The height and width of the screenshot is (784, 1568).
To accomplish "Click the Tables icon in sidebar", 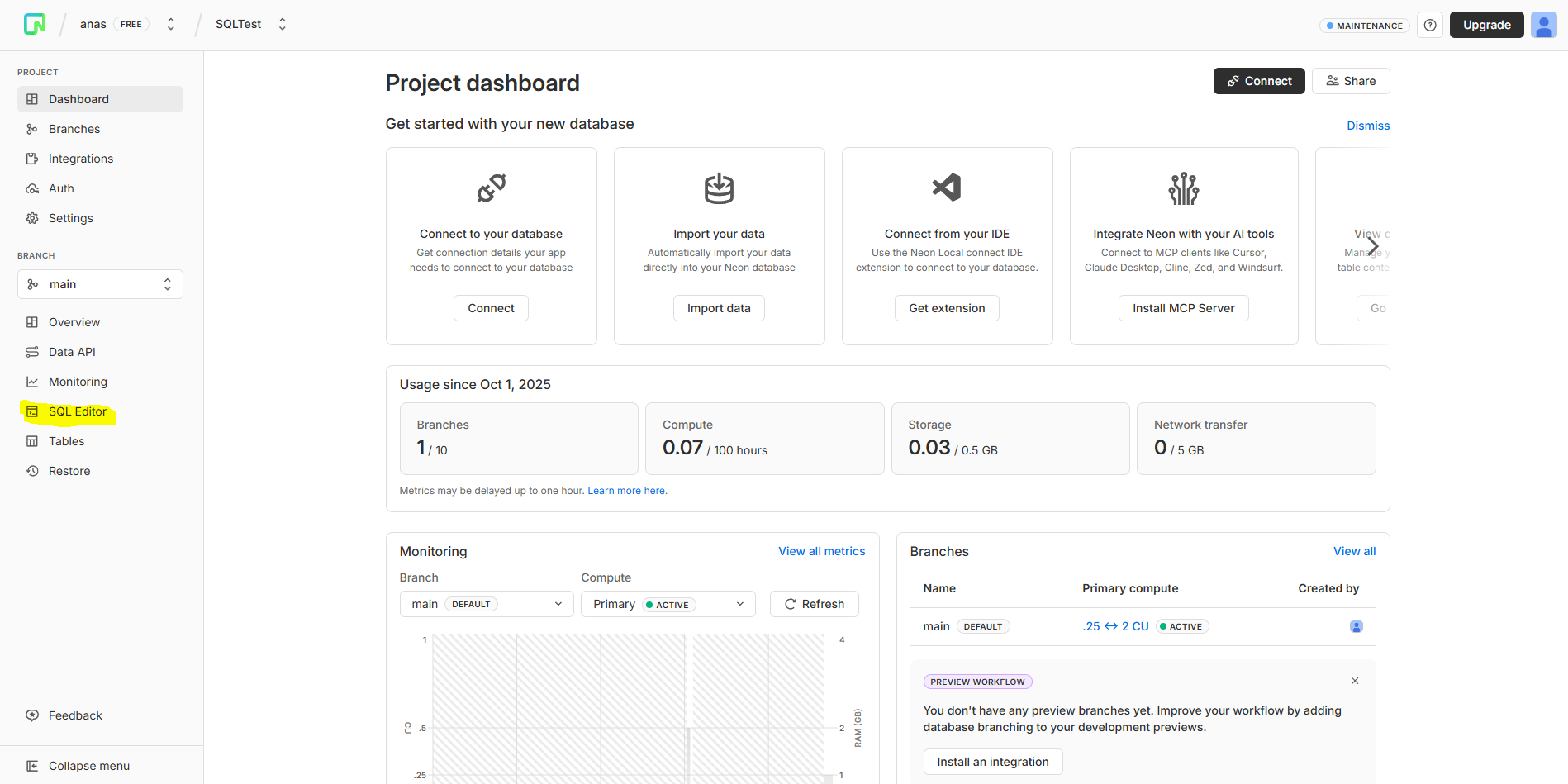I will coord(32,441).
